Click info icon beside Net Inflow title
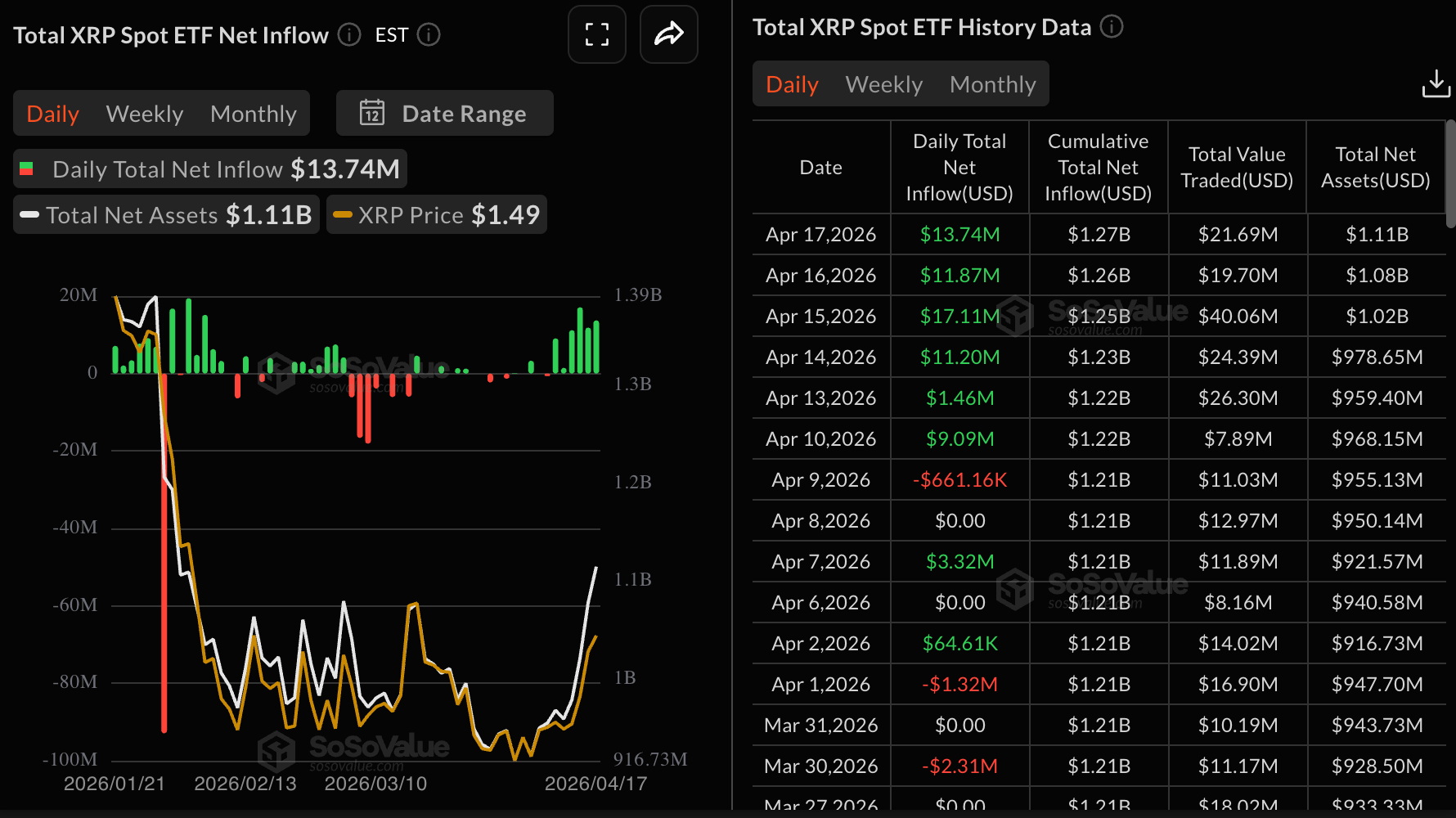 pyautogui.click(x=349, y=35)
